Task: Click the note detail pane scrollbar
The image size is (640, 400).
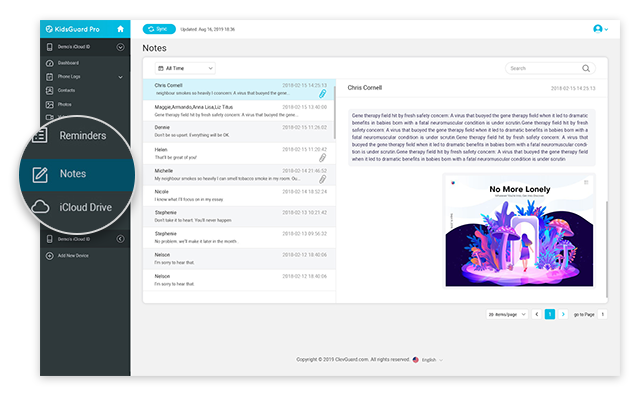Action: pos(607,249)
